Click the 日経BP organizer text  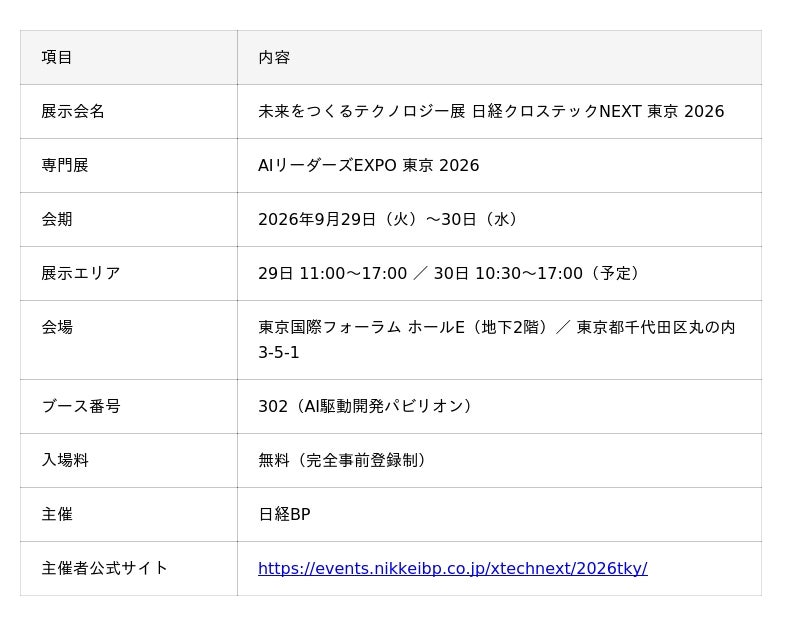click(284, 514)
